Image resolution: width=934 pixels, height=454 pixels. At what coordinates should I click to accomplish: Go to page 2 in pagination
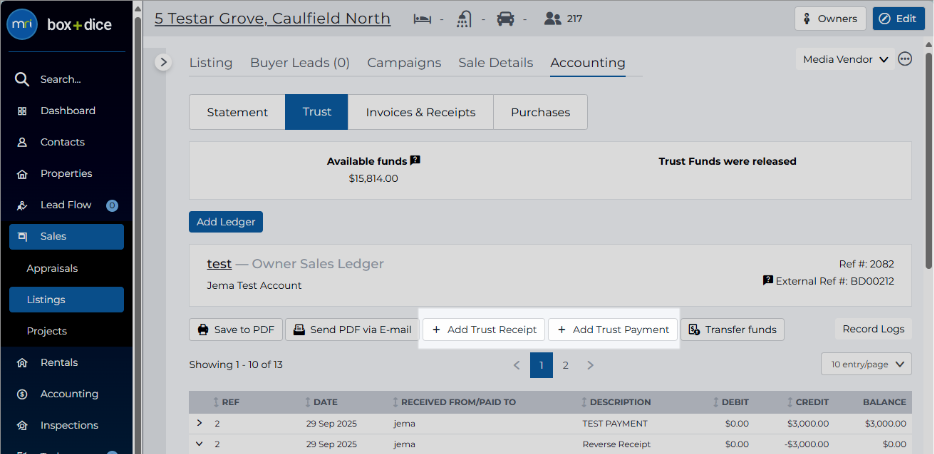tap(565, 365)
